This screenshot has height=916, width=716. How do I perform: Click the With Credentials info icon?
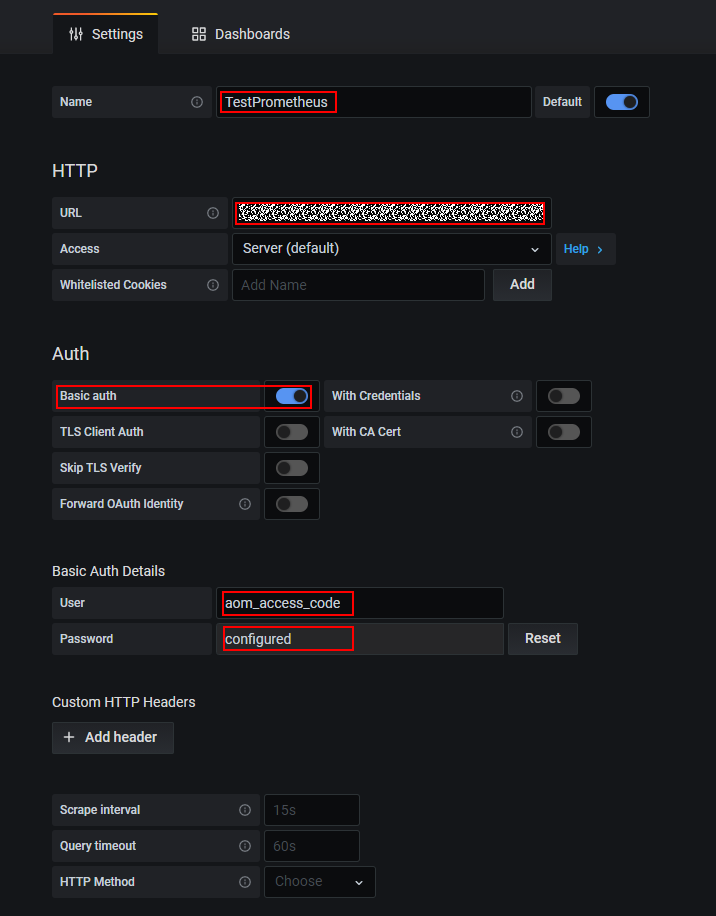pos(517,396)
